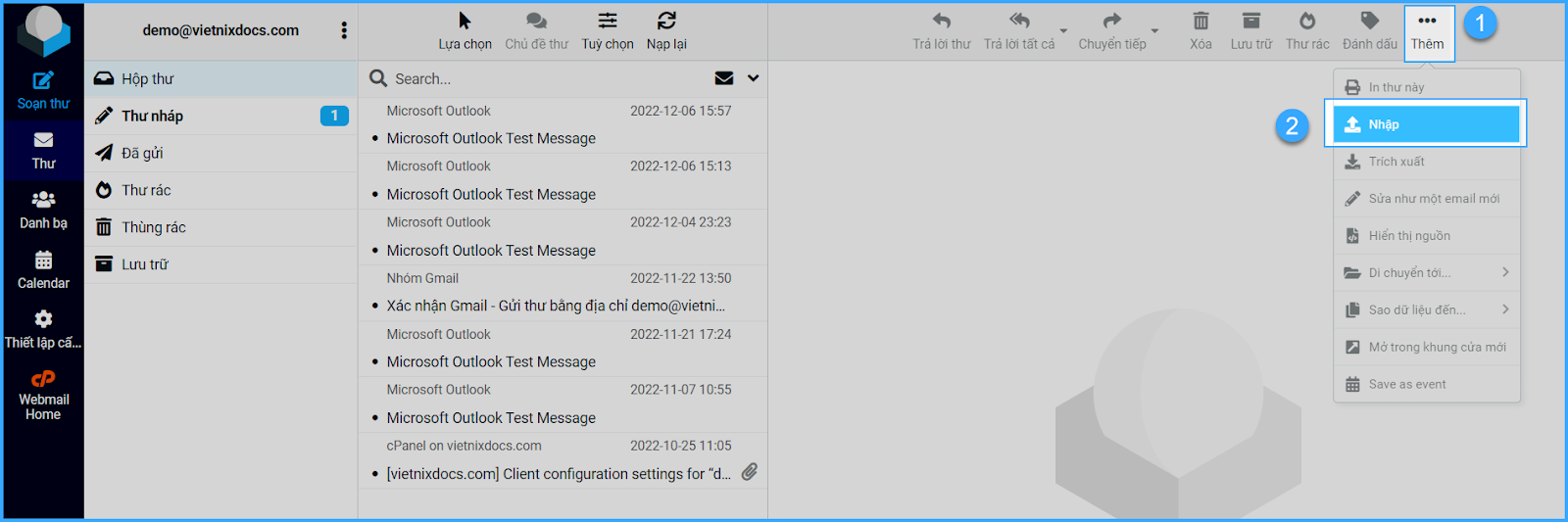Click the search magnifier icon
Screen dimensions: 1568x522
coord(378,78)
